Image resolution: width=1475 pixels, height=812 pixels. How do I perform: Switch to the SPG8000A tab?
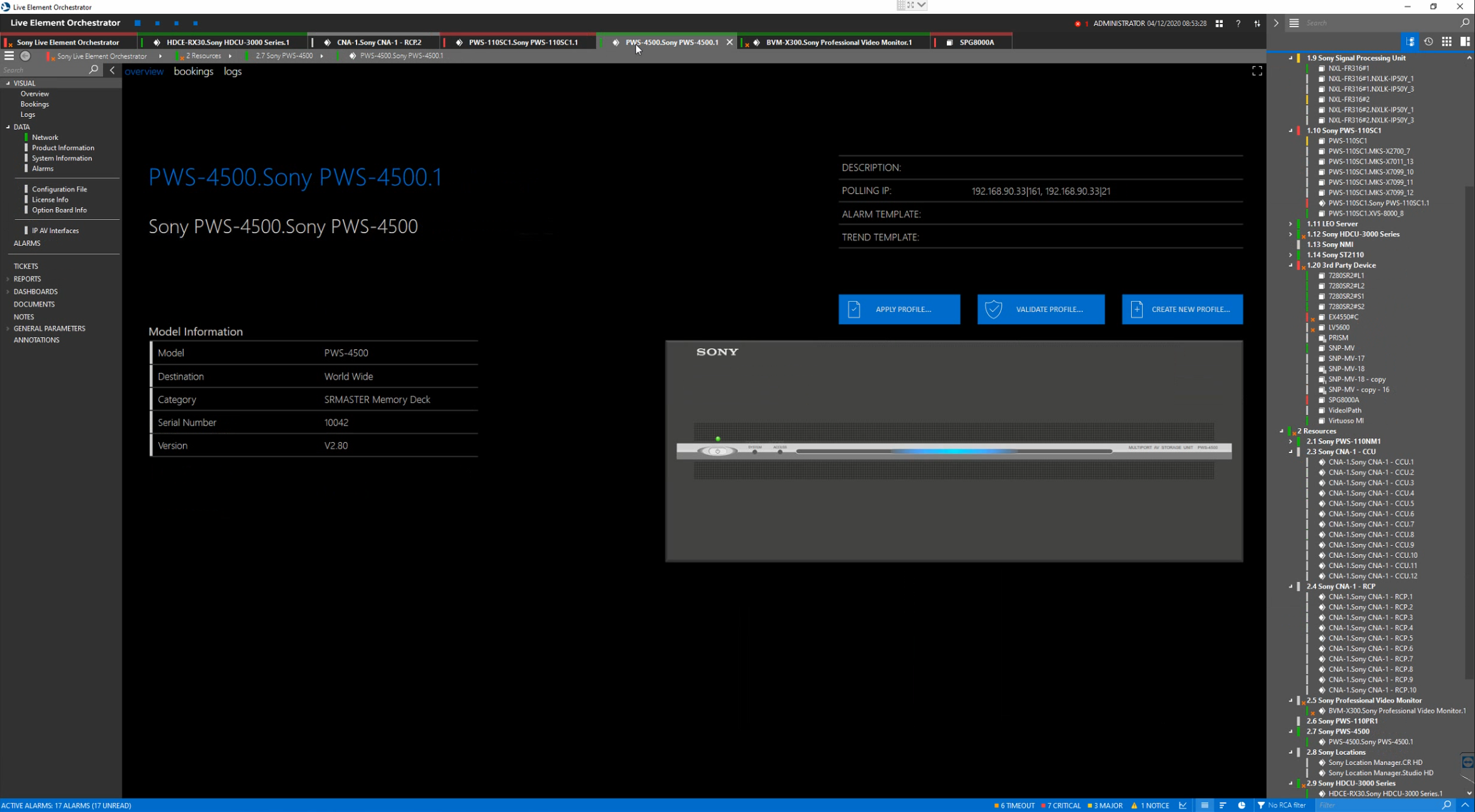[972, 42]
